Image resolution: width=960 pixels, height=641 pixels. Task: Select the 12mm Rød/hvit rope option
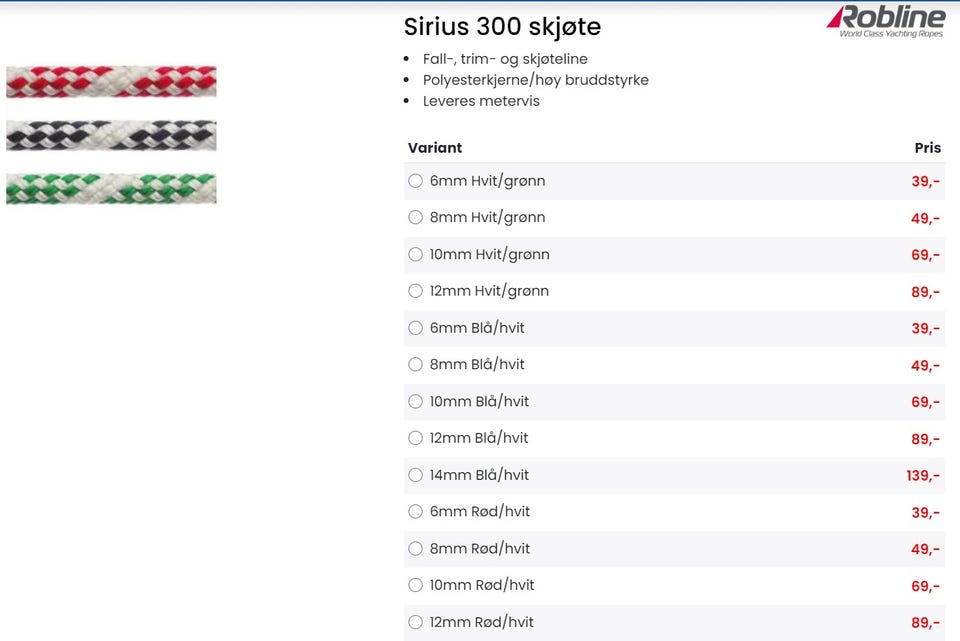(416, 622)
